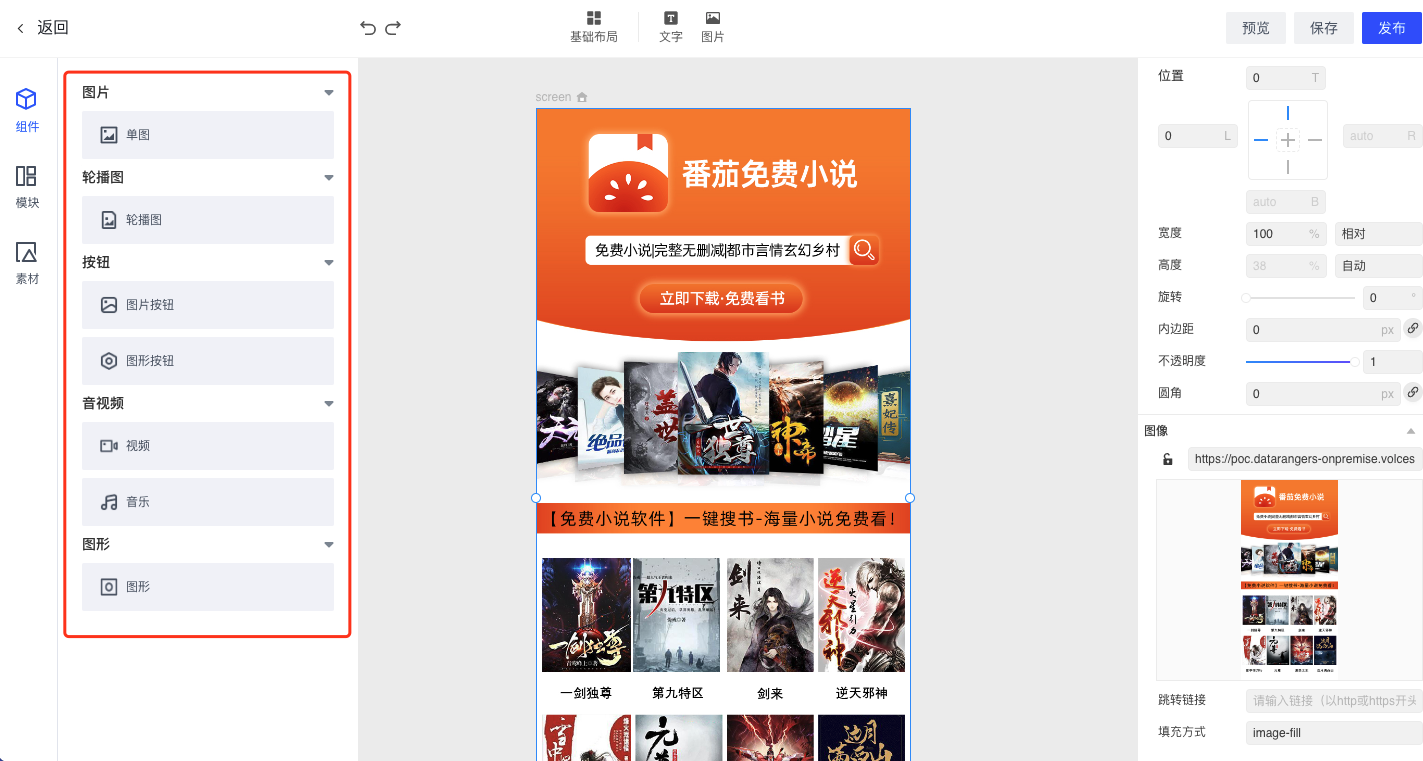Click the position R auto field
The width and height of the screenshot is (1423, 761).
pyautogui.click(x=1383, y=136)
